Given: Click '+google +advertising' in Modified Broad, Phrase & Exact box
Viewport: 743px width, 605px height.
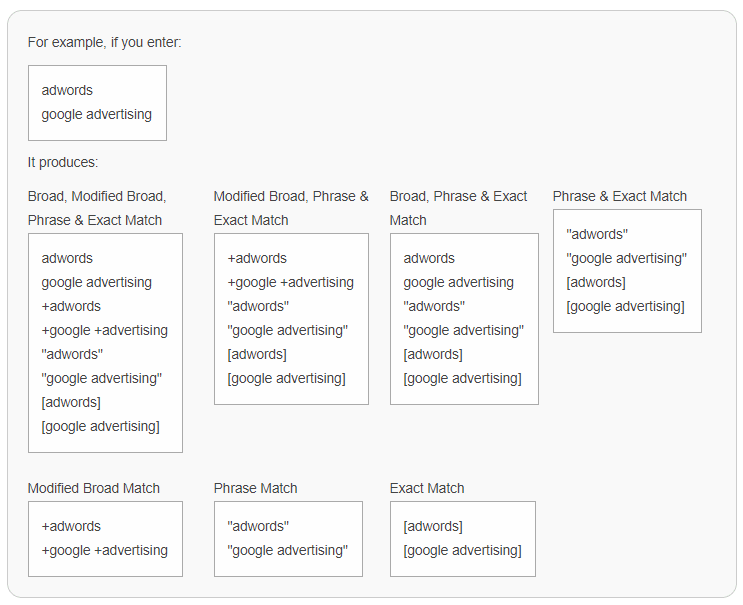Looking at the screenshot, I should point(290,282).
